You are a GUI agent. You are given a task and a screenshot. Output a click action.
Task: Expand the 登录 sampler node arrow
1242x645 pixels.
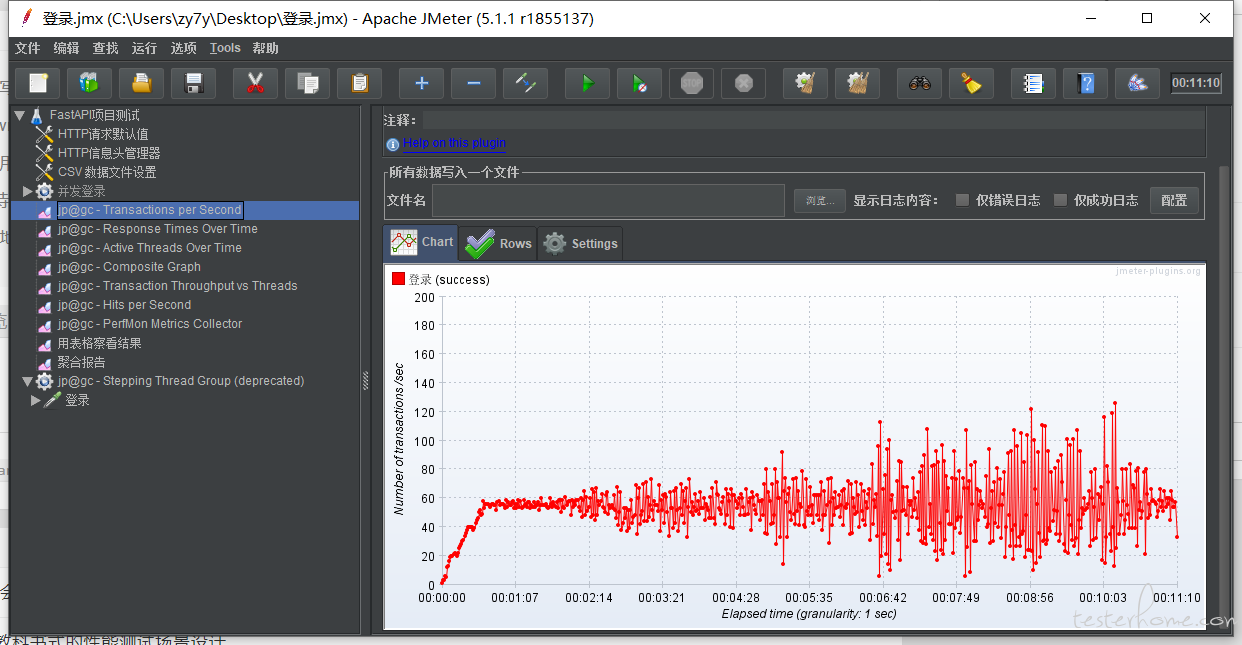36,400
